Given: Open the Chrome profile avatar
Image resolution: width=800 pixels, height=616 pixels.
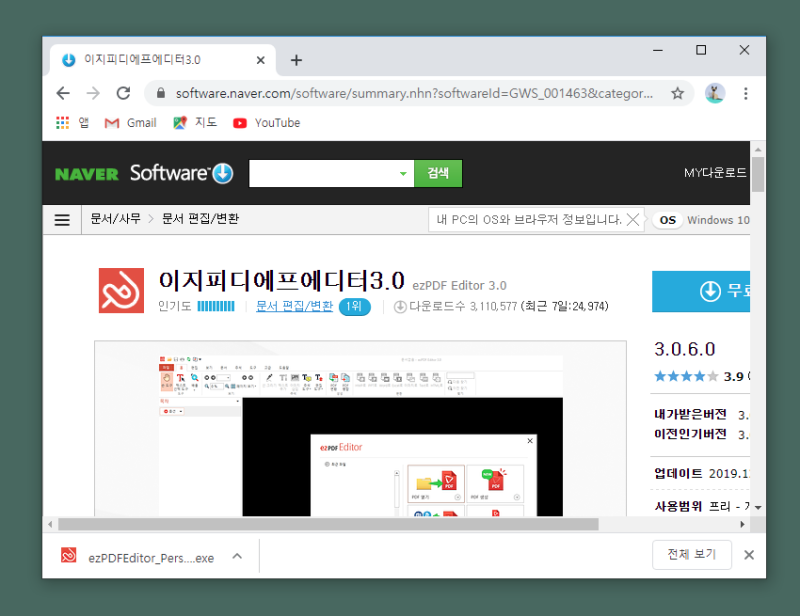Looking at the screenshot, I should click(715, 93).
